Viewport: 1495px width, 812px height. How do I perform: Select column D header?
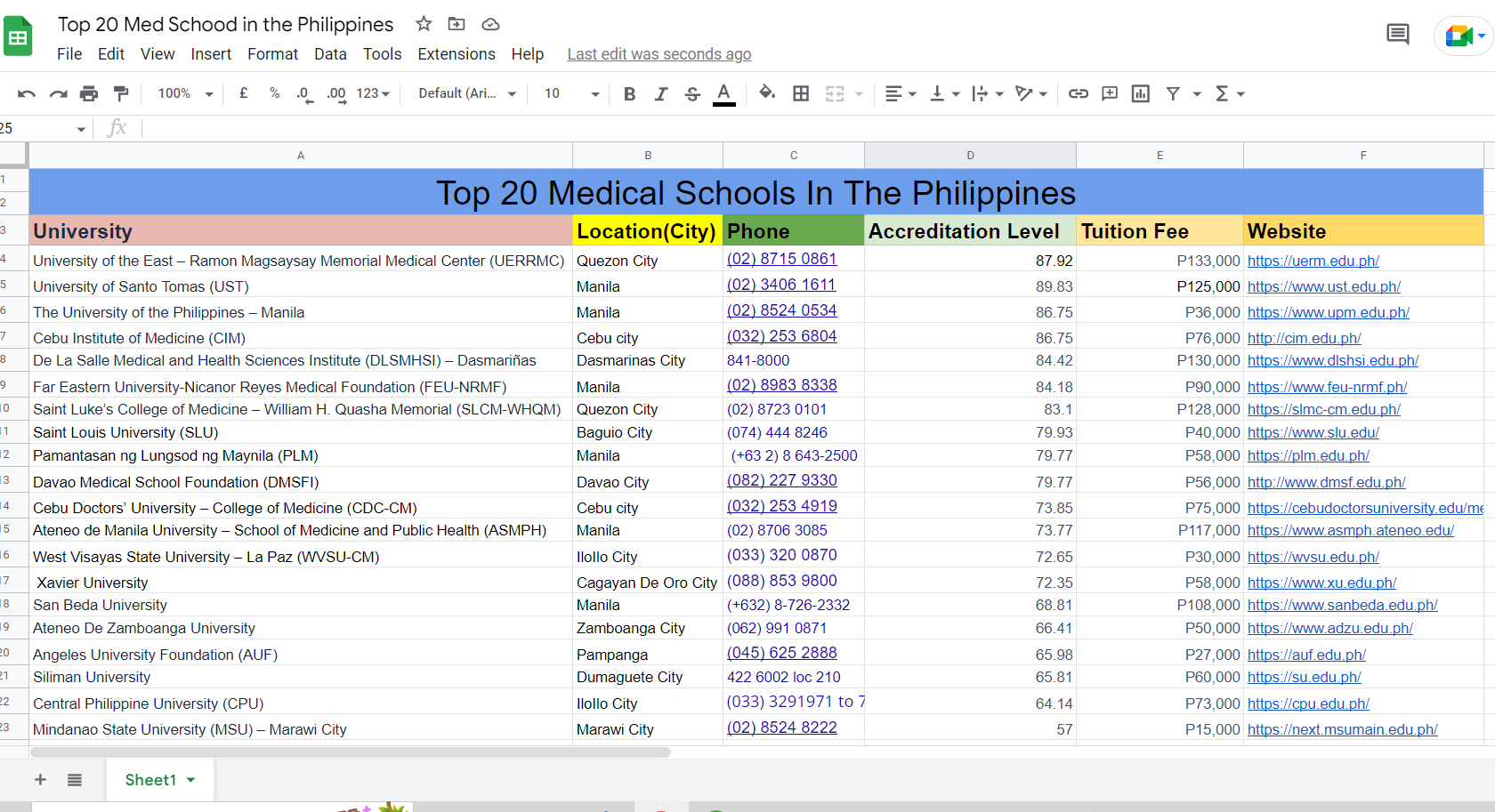pos(970,155)
